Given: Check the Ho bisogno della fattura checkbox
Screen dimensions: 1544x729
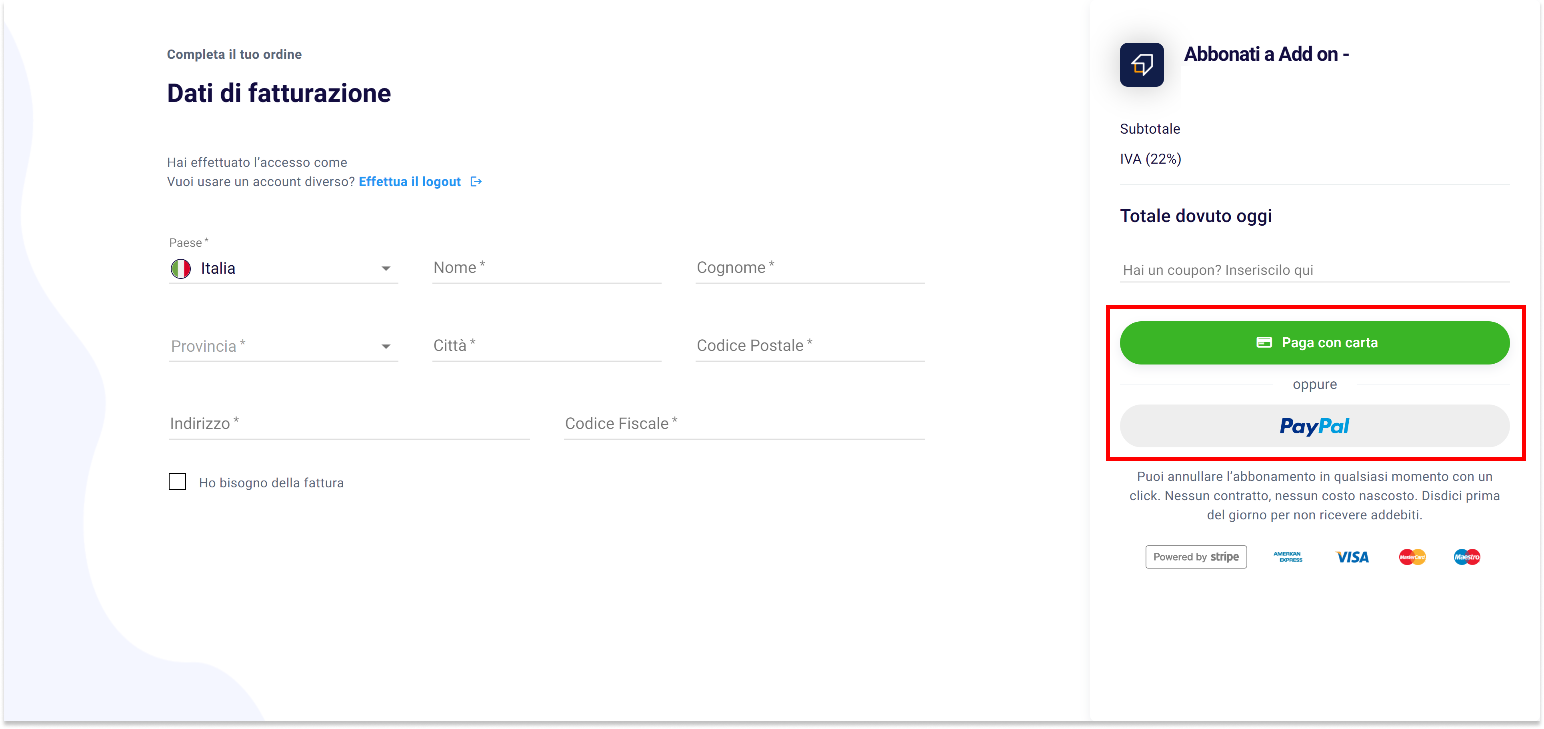Looking at the screenshot, I should pyautogui.click(x=178, y=482).
